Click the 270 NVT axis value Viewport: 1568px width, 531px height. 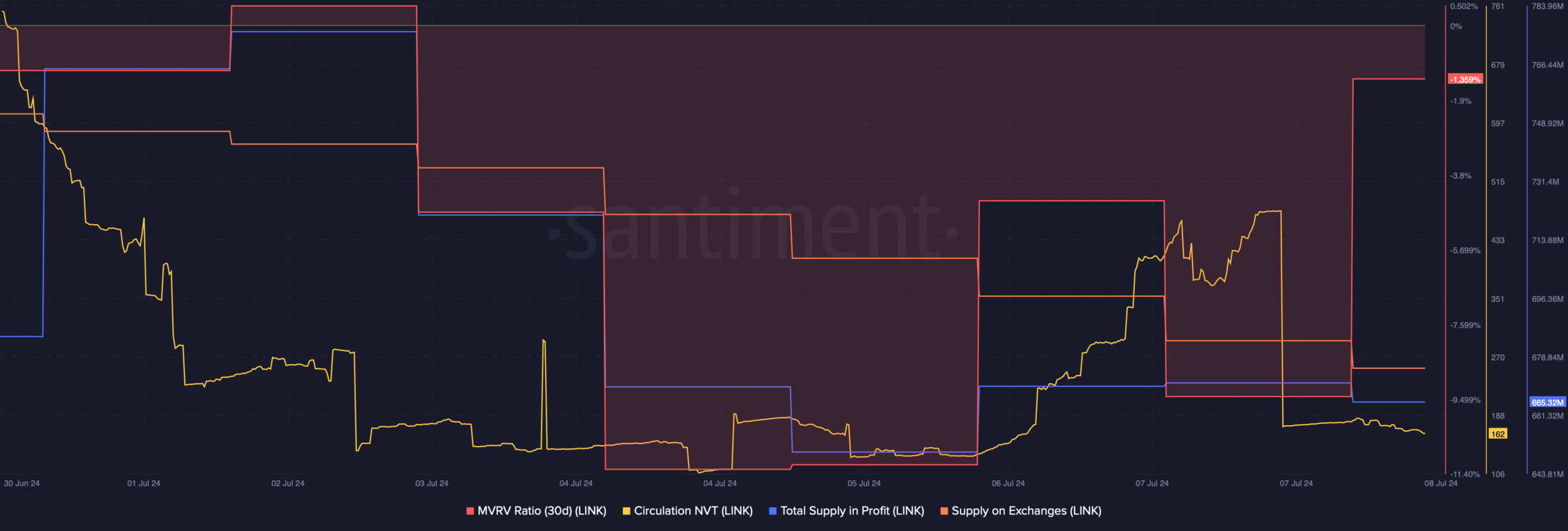point(1498,357)
